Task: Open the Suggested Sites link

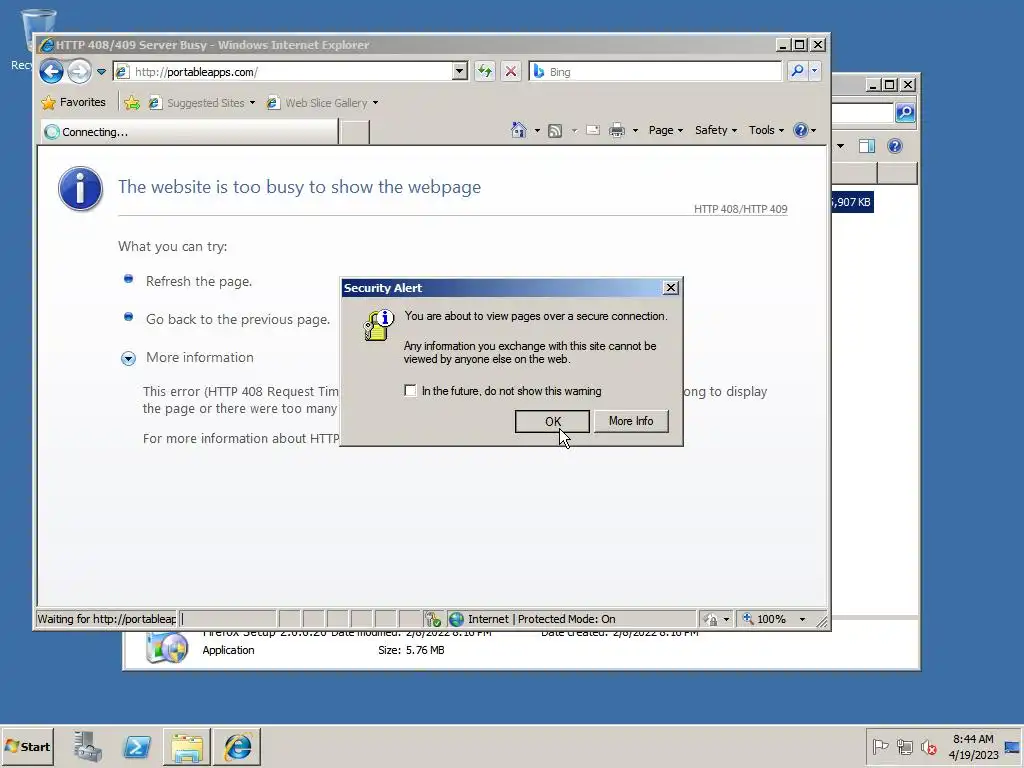Action: [202, 103]
